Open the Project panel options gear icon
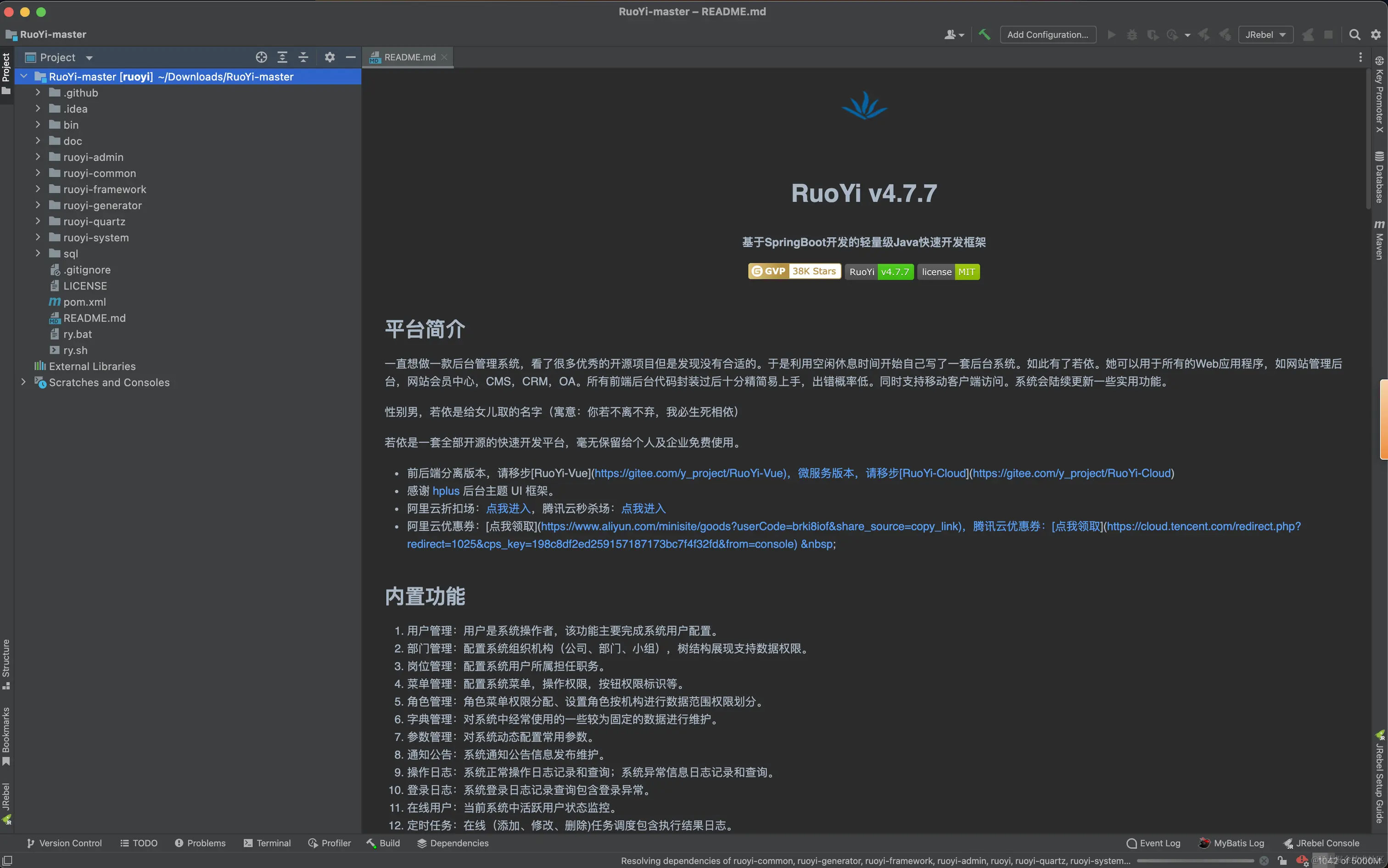Viewport: 1388px width, 868px height. 330,57
